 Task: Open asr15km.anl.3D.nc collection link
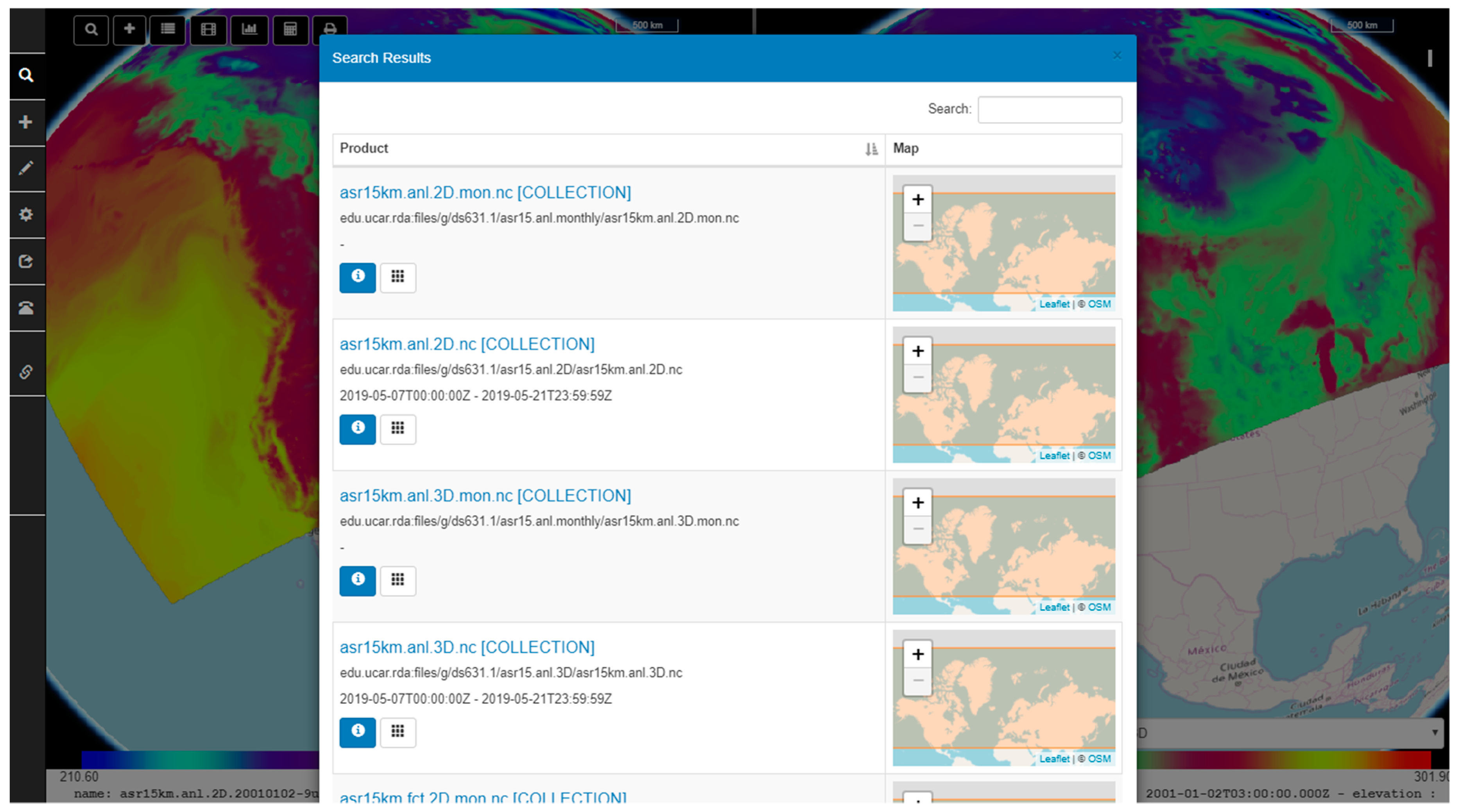pyautogui.click(x=467, y=647)
